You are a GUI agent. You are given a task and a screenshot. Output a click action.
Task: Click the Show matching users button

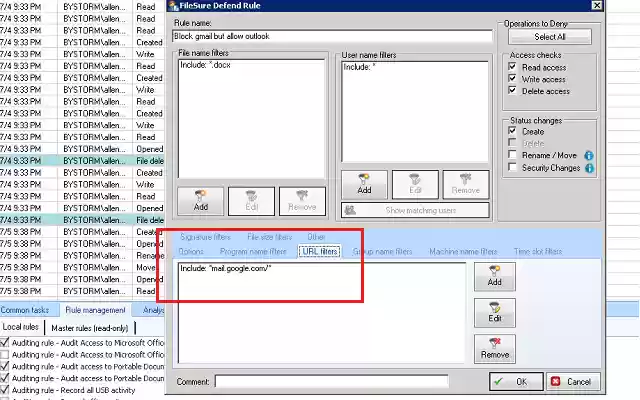click(415, 210)
